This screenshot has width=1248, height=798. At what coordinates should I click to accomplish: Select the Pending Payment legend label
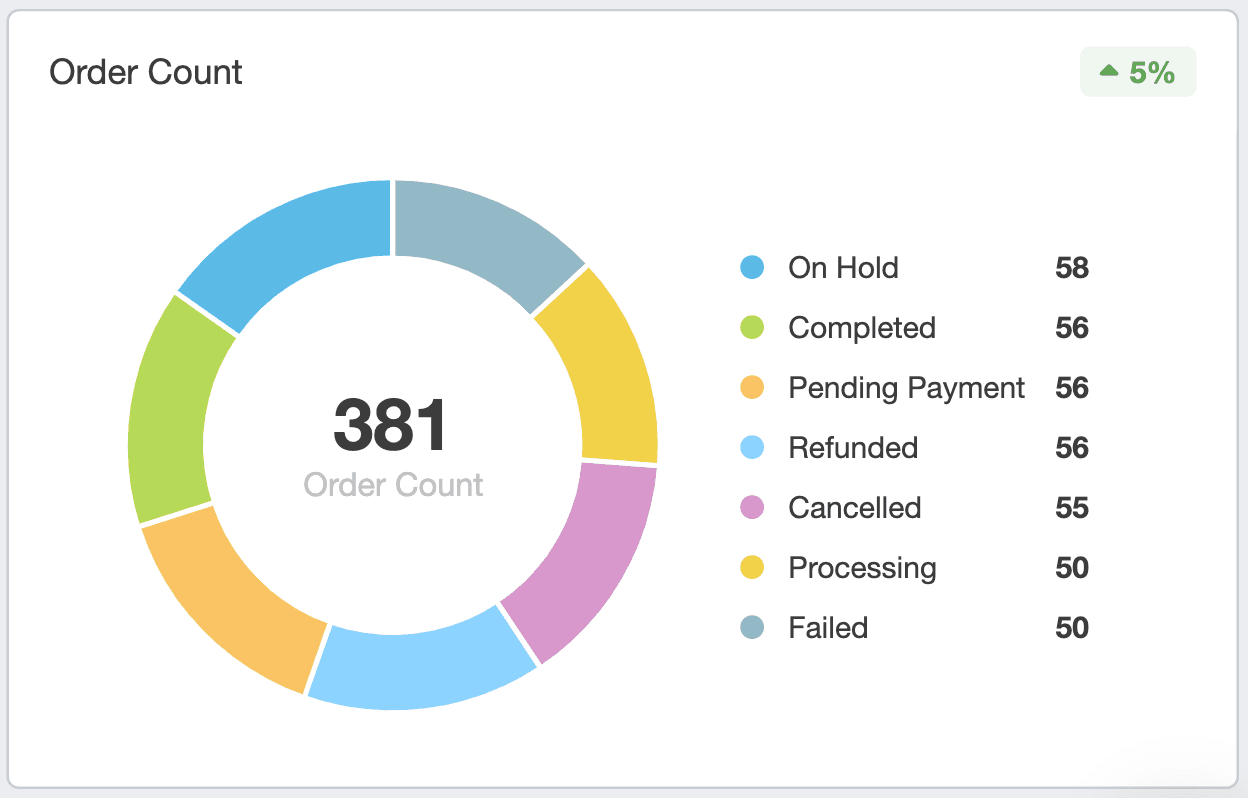tap(906, 388)
